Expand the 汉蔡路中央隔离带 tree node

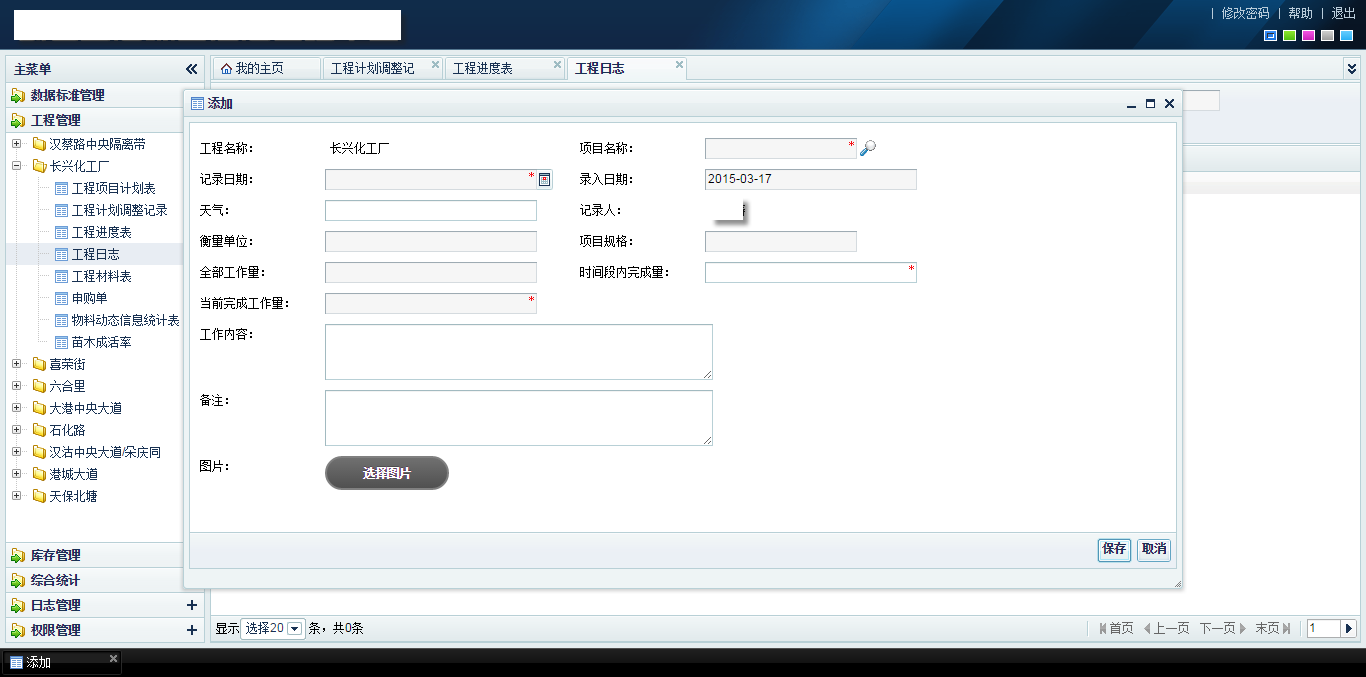click(17, 144)
